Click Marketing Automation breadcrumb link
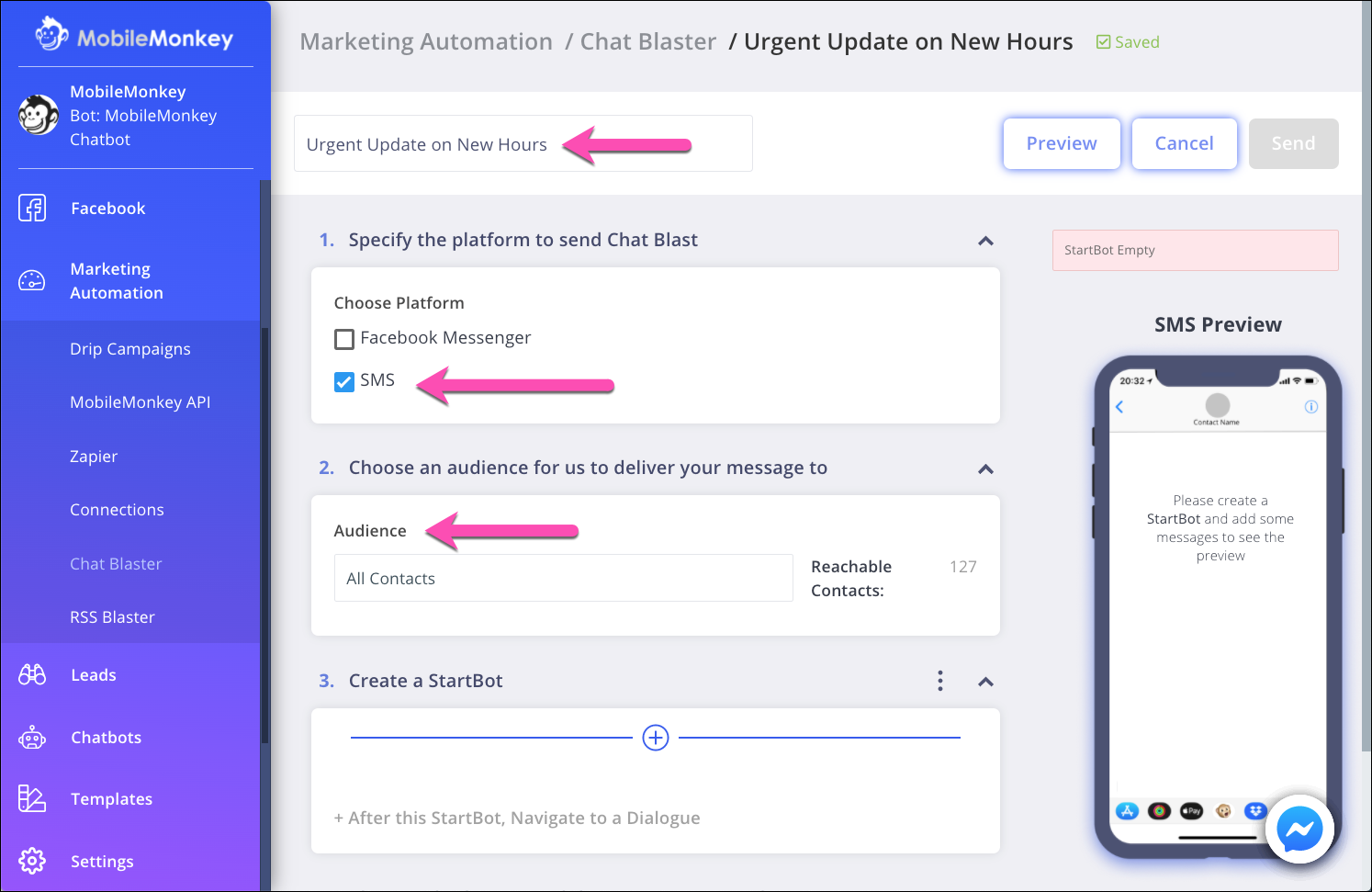The height and width of the screenshot is (892, 1372). [426, 42]
